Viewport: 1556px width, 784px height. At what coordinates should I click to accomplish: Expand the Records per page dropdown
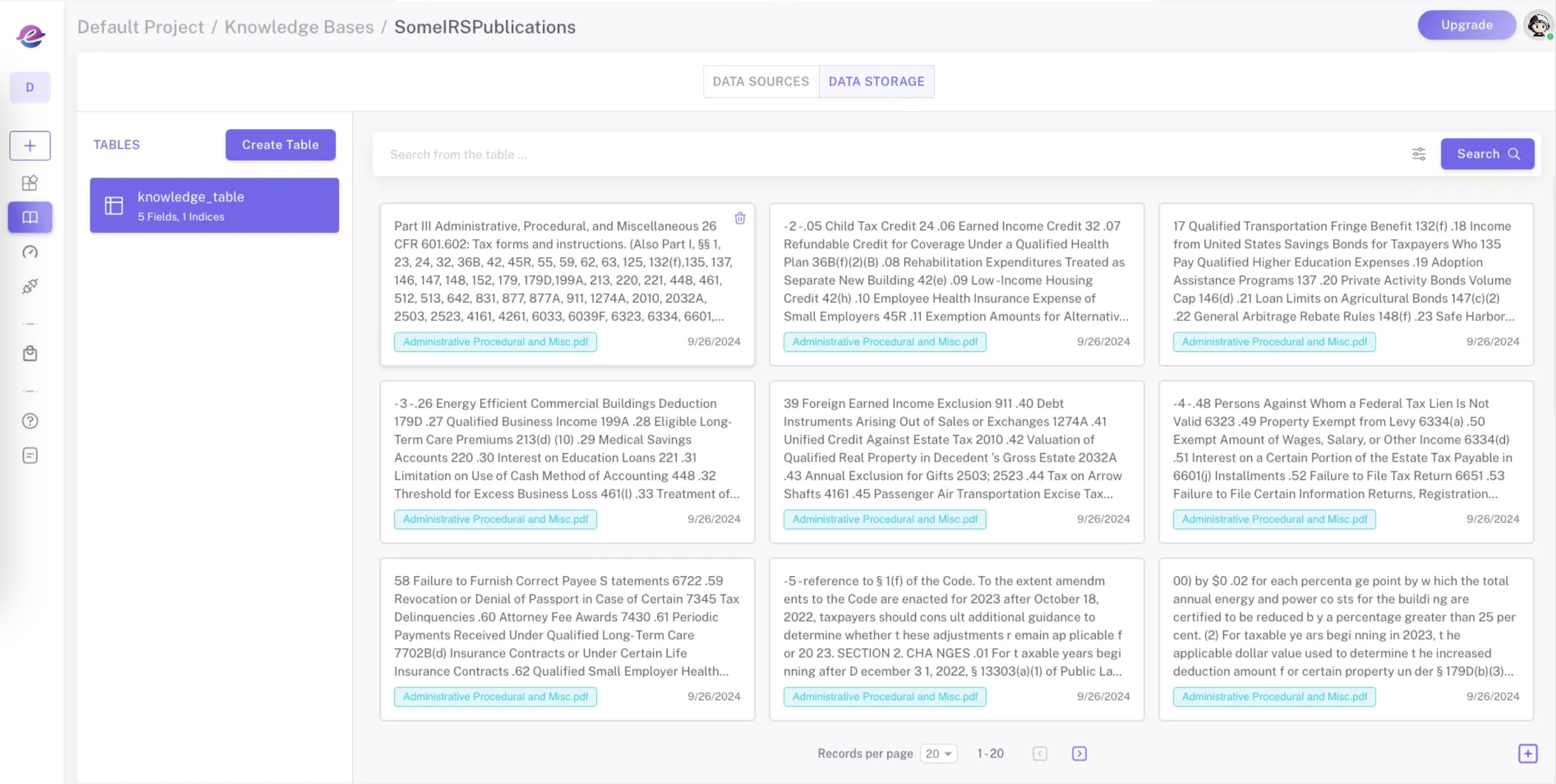938,753
